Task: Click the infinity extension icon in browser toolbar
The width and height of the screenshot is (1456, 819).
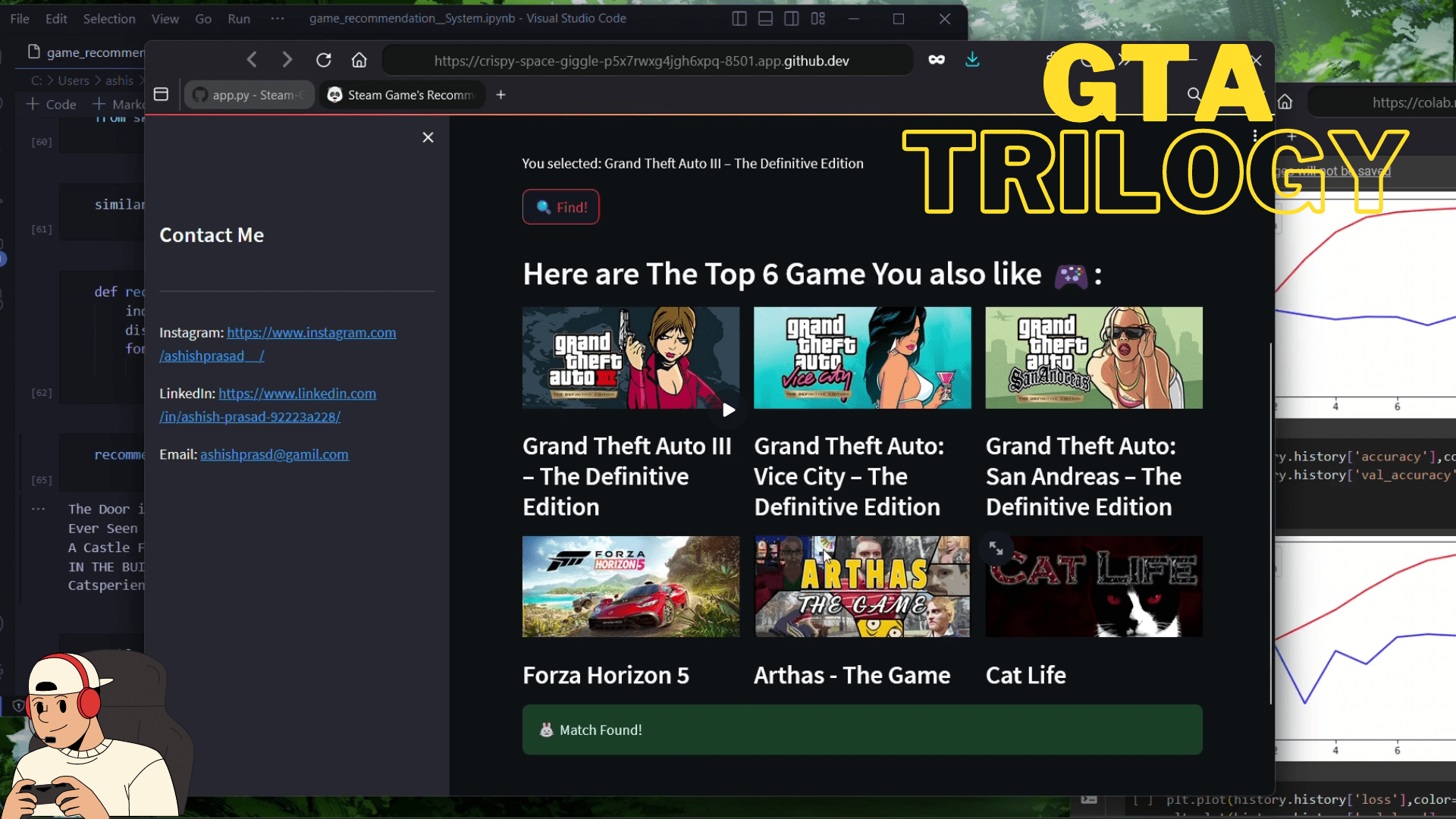Action: tap(937, 60)
